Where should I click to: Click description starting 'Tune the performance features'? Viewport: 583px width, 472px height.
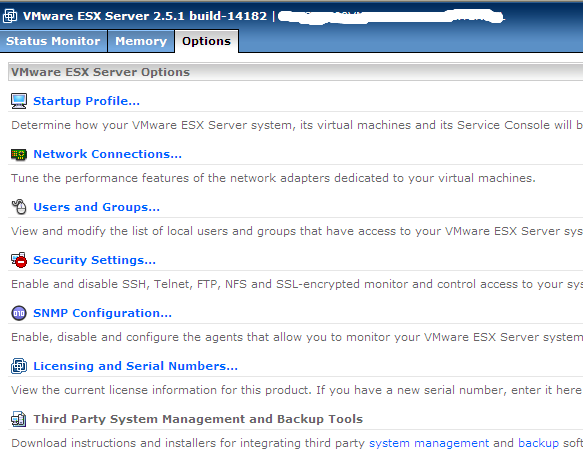273,178
